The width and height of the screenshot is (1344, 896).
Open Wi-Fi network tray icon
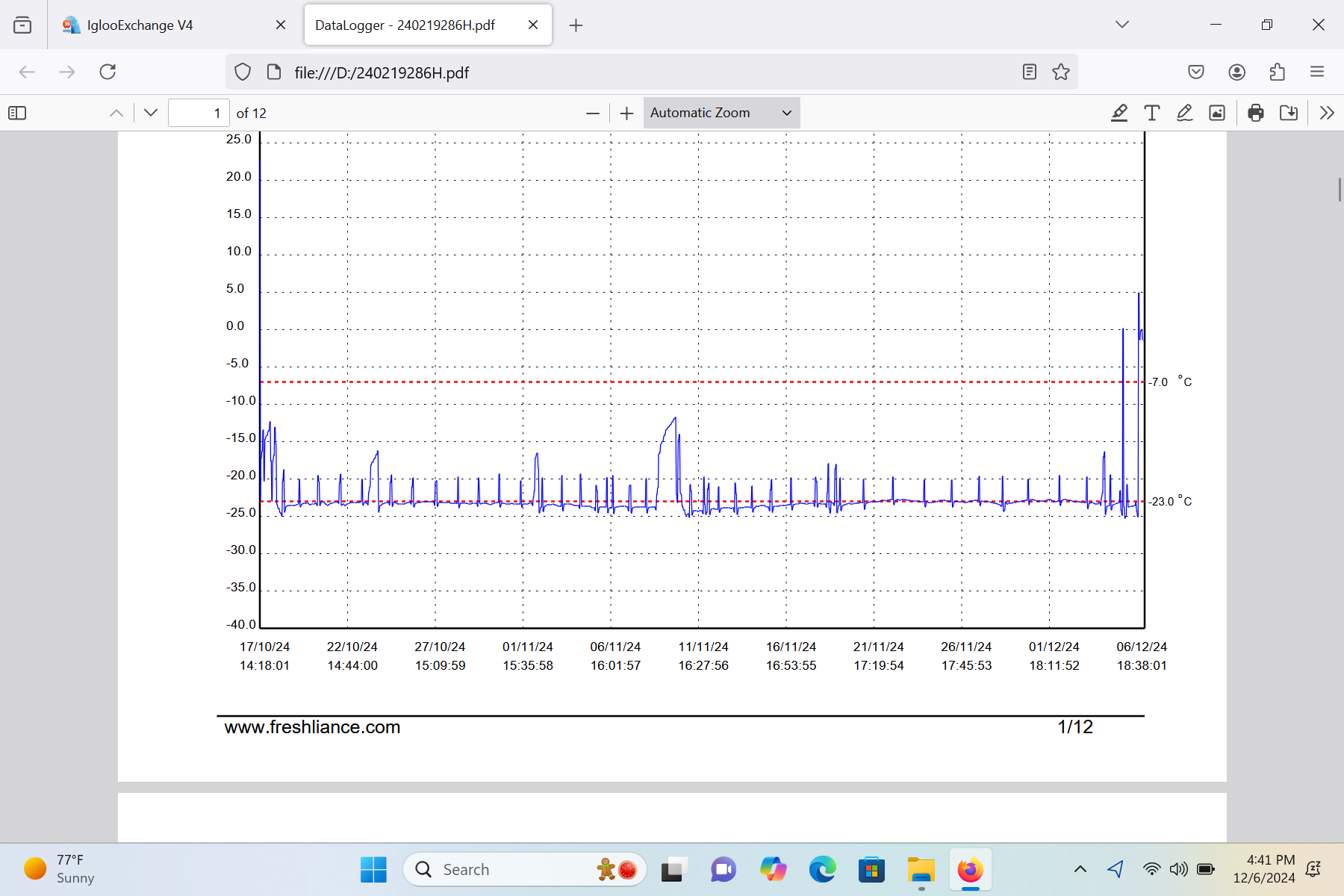1151,869
